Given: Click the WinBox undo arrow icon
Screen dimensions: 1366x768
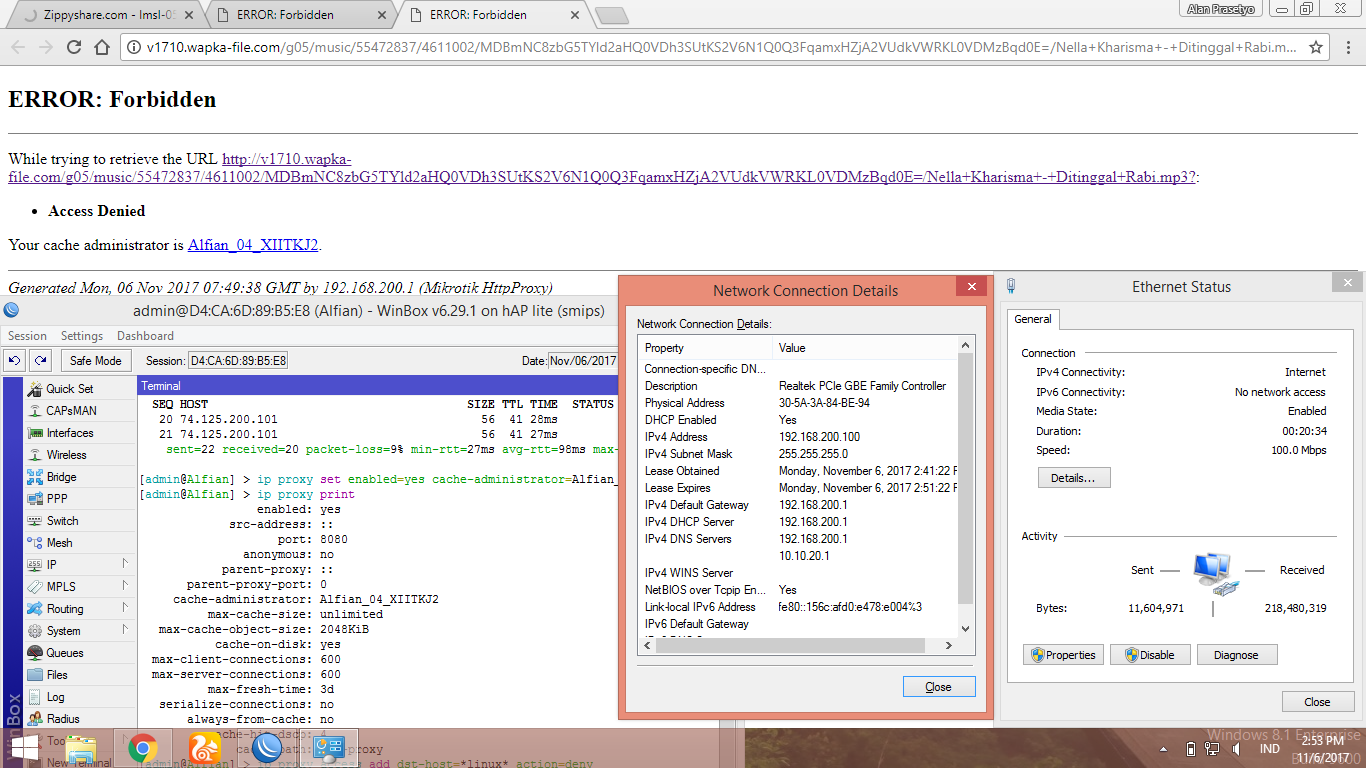Looking at the screenshot, I should (x=15, y=360).
